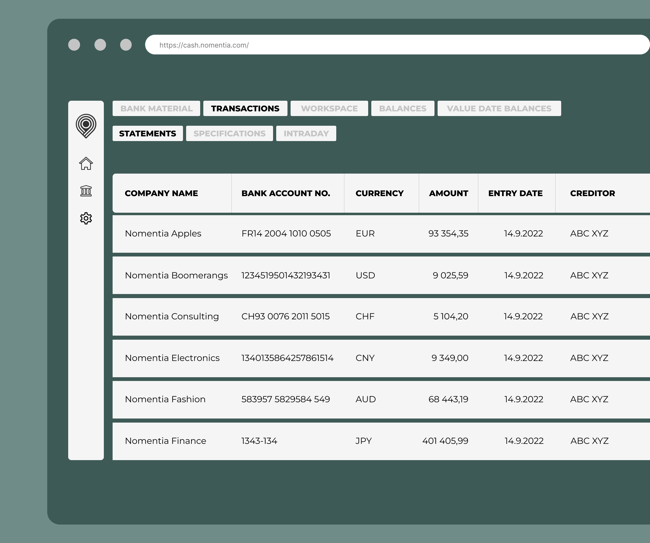Click the USD currency cell

click(x=365, y=276)
